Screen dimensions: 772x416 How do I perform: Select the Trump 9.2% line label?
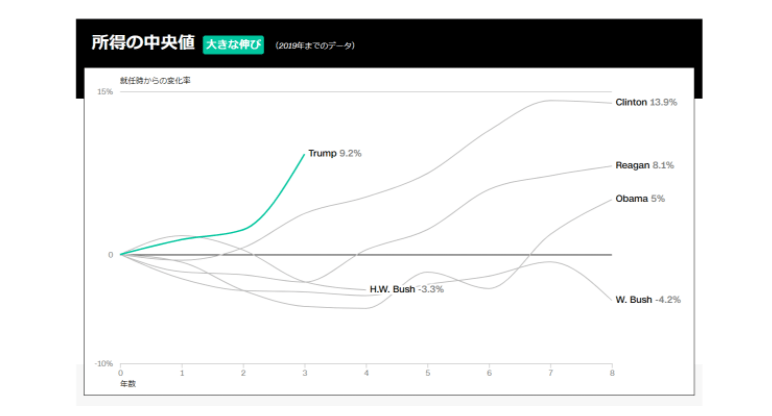coord(335,153)
